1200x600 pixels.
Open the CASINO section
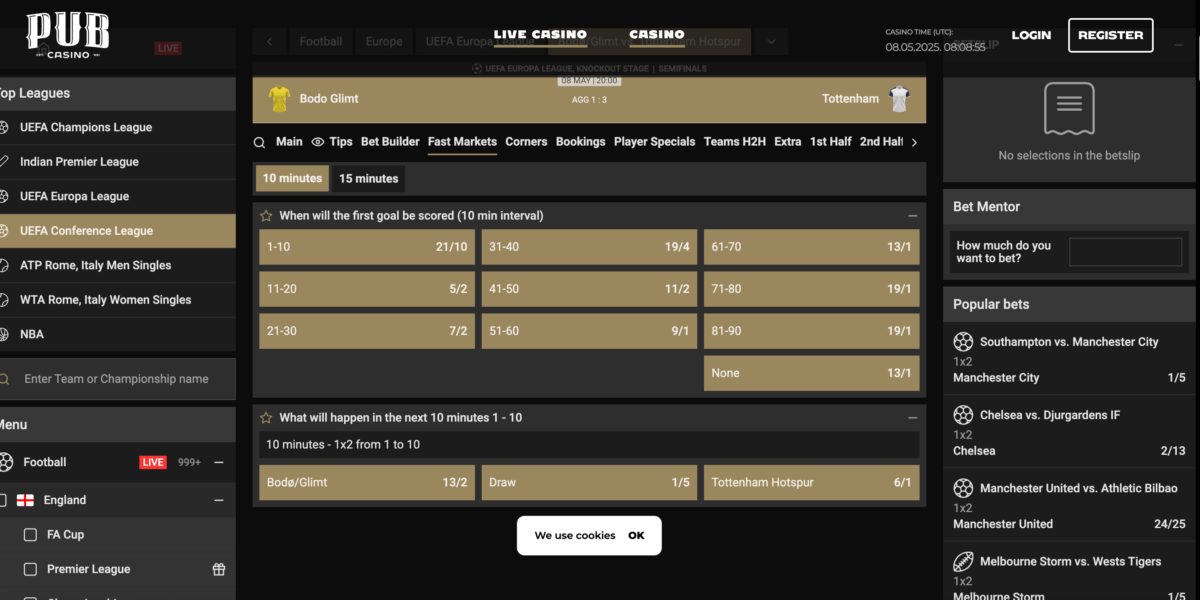[657, 35]
